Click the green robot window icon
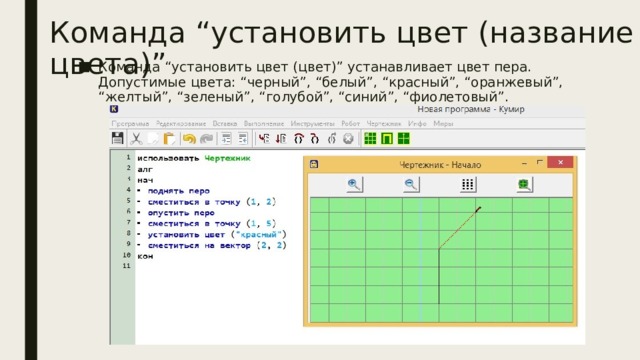This screenshot has width=640, height=360. point(387,139)
